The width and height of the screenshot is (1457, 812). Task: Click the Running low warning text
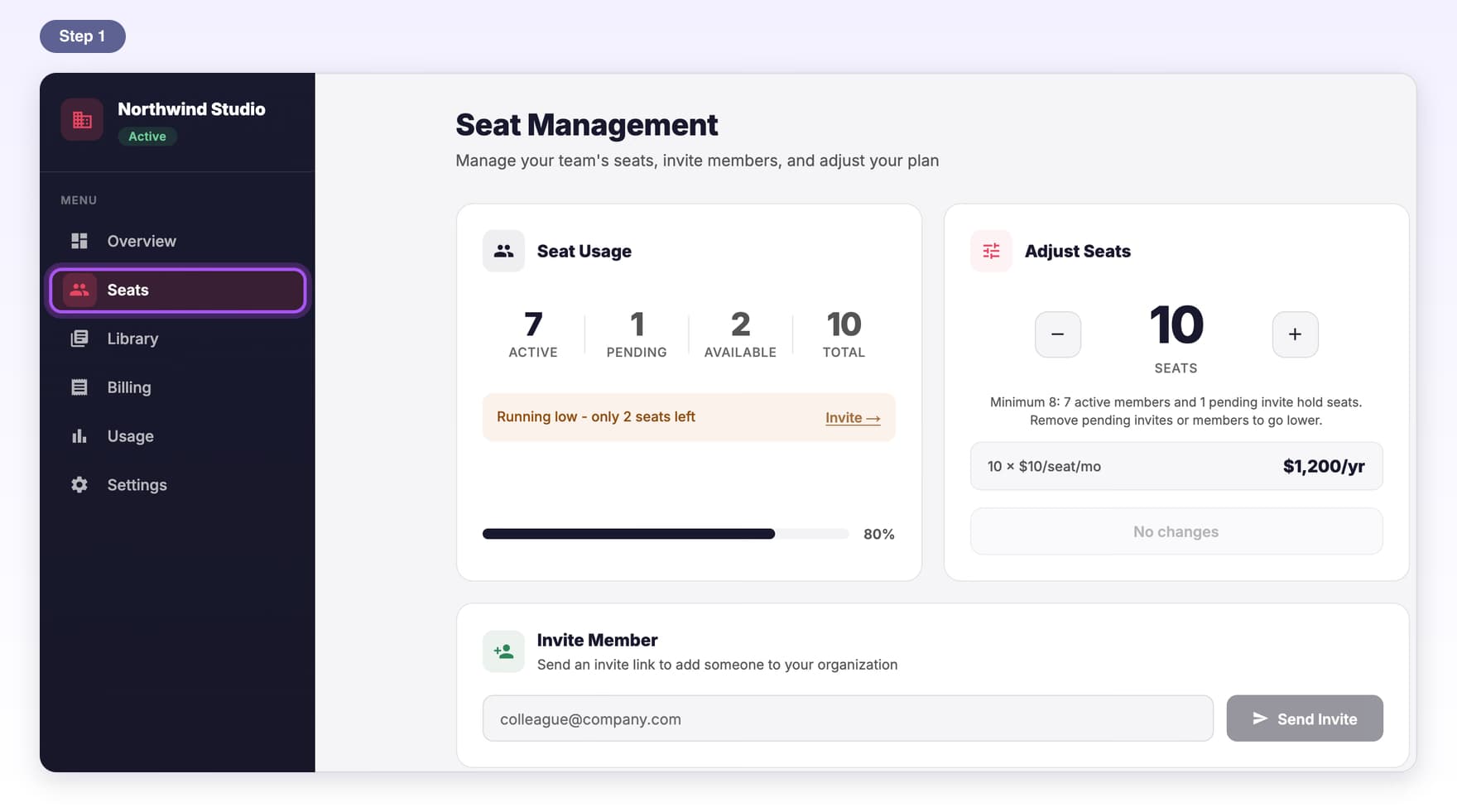point(596,416)
